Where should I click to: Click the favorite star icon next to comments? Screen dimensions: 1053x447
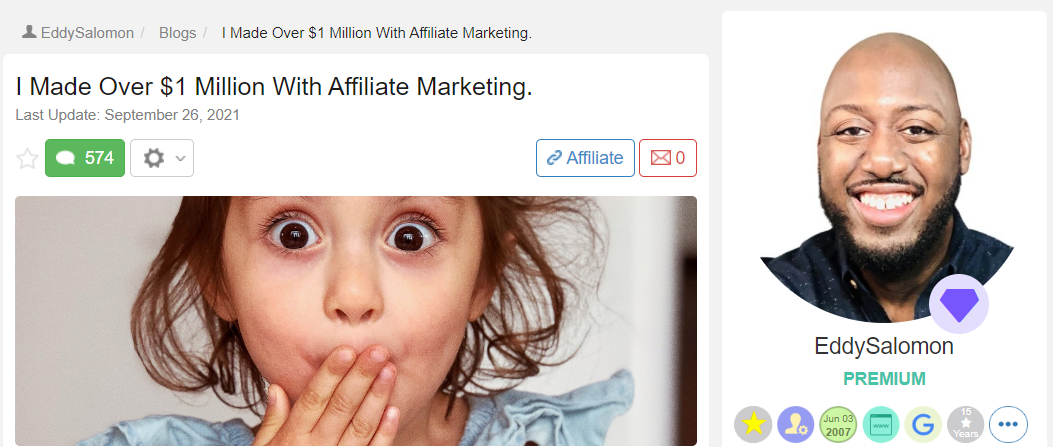pos(28,159)
